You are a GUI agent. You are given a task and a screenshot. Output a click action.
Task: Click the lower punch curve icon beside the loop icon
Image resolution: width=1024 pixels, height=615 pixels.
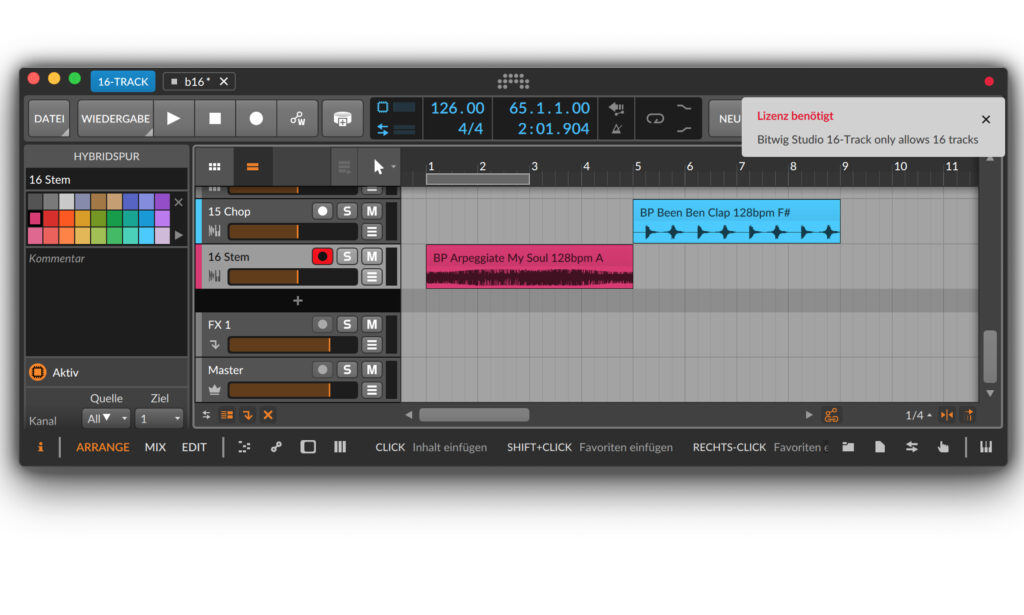pos(684,129)
